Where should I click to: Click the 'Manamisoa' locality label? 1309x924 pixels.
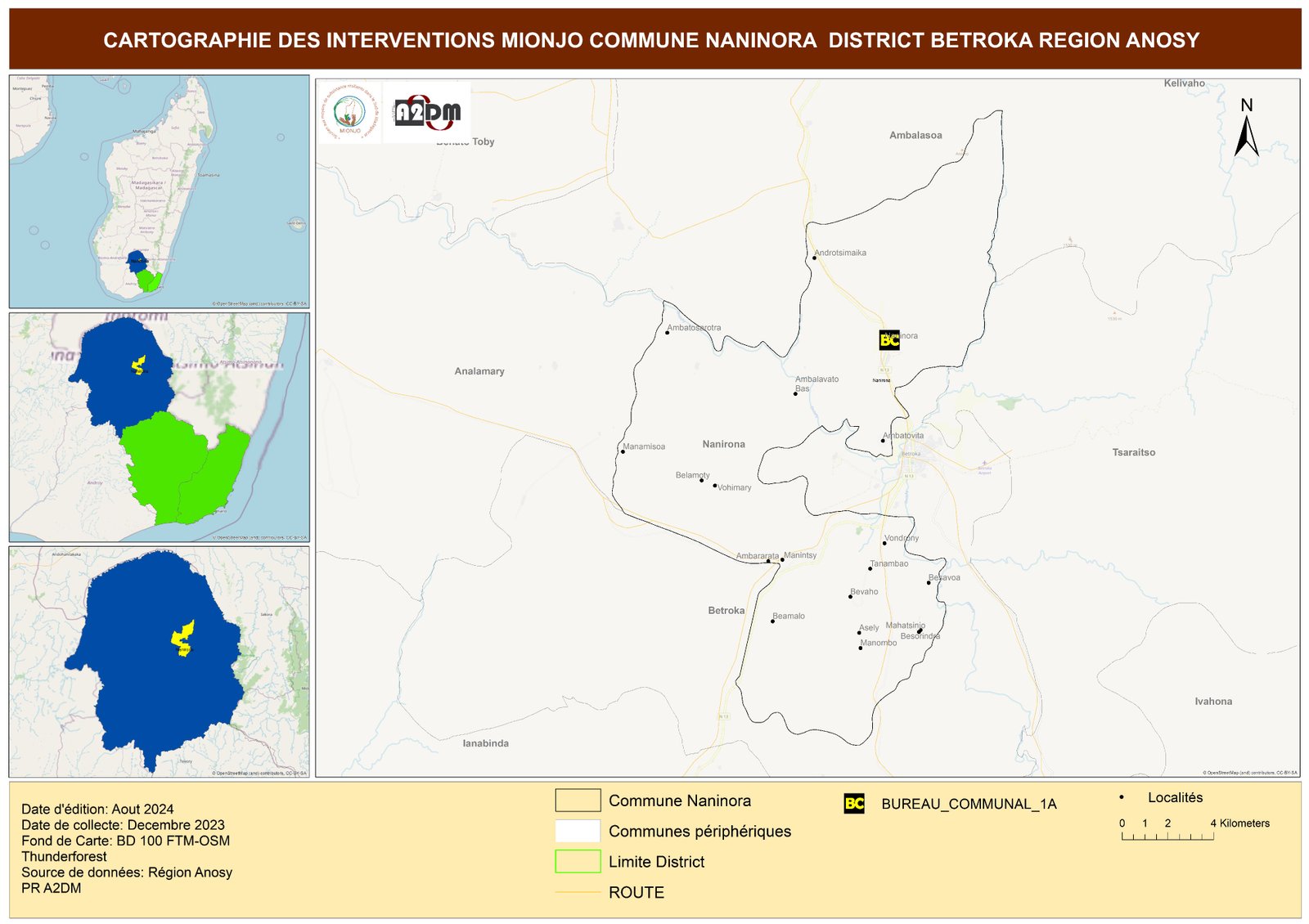tap(645, 447)
